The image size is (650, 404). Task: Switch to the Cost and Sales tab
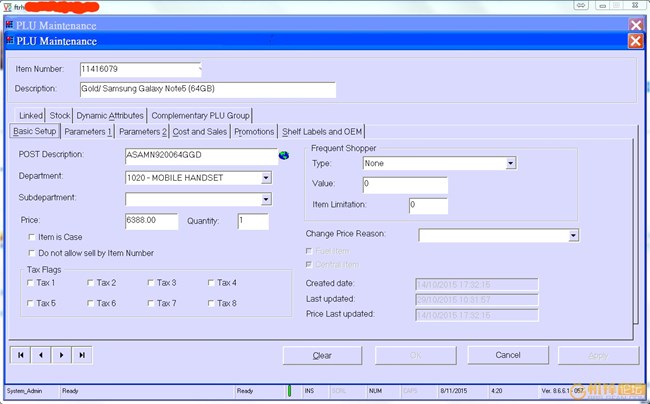pyautogui.click(x=200, y=131)
